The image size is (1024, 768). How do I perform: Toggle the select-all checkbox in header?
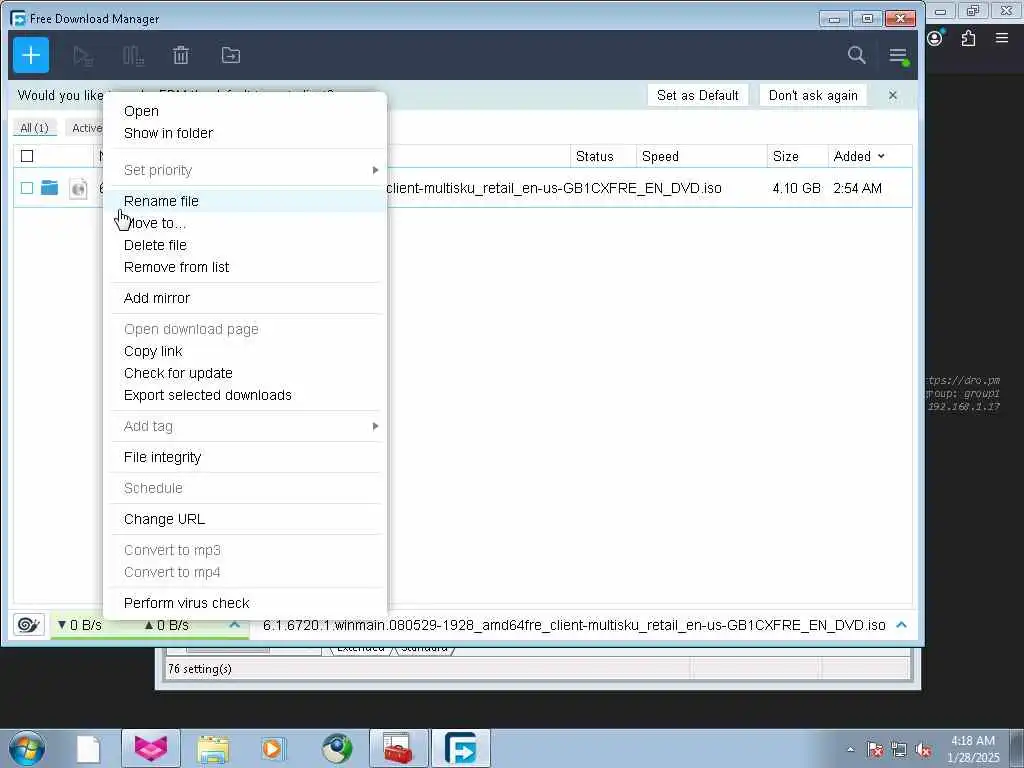27,156
